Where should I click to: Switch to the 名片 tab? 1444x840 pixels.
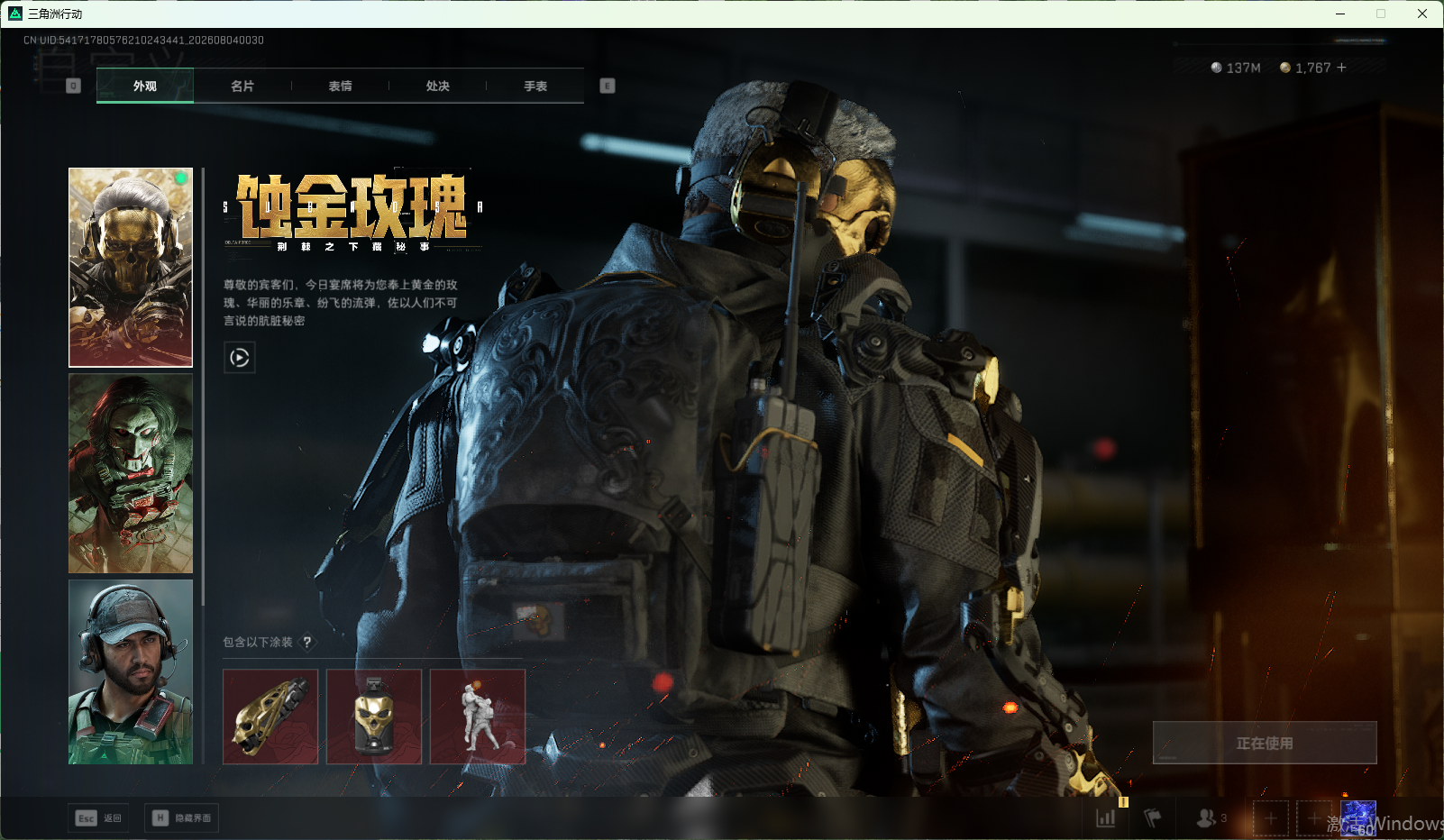point(242,86)
